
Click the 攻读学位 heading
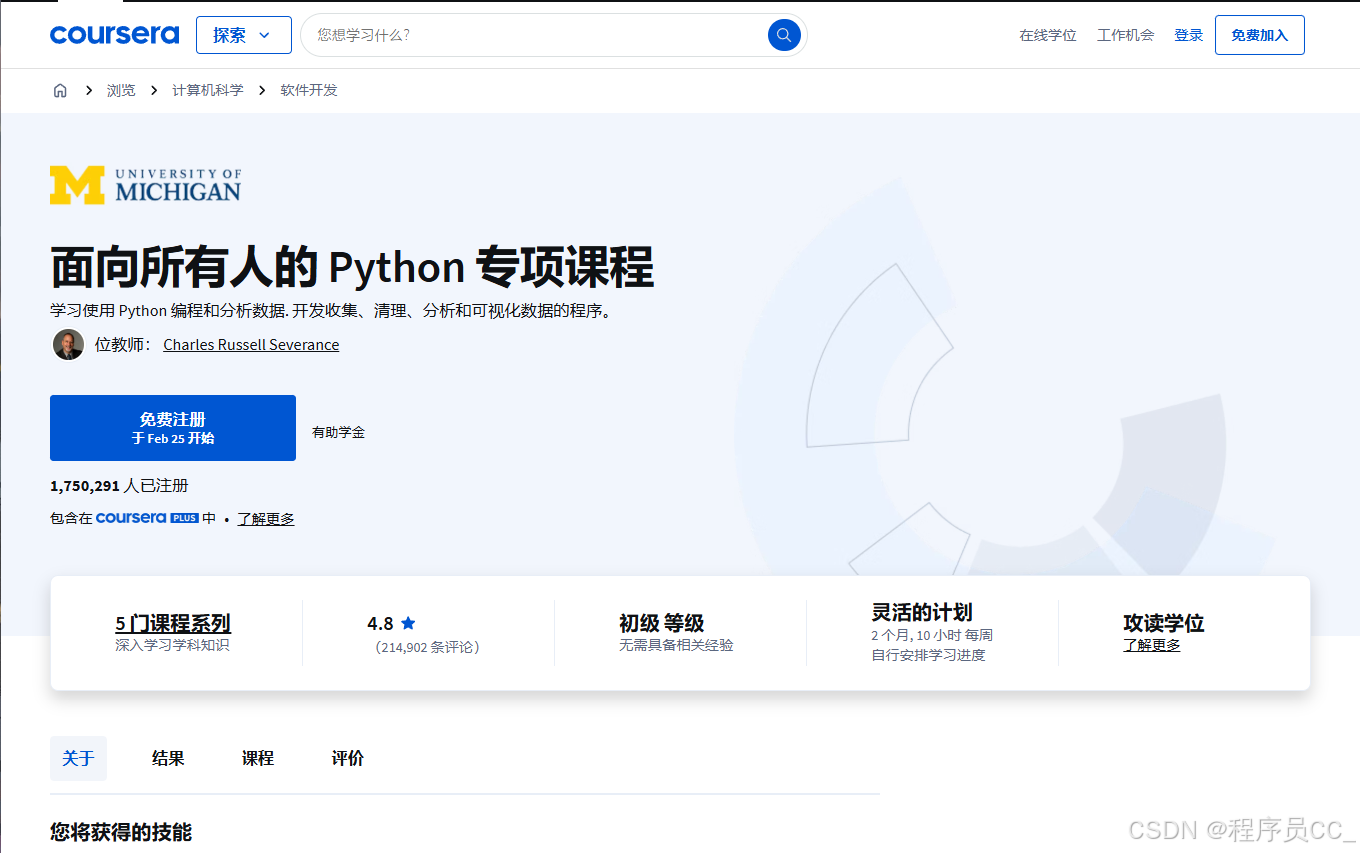click(x=1164, y=623)
